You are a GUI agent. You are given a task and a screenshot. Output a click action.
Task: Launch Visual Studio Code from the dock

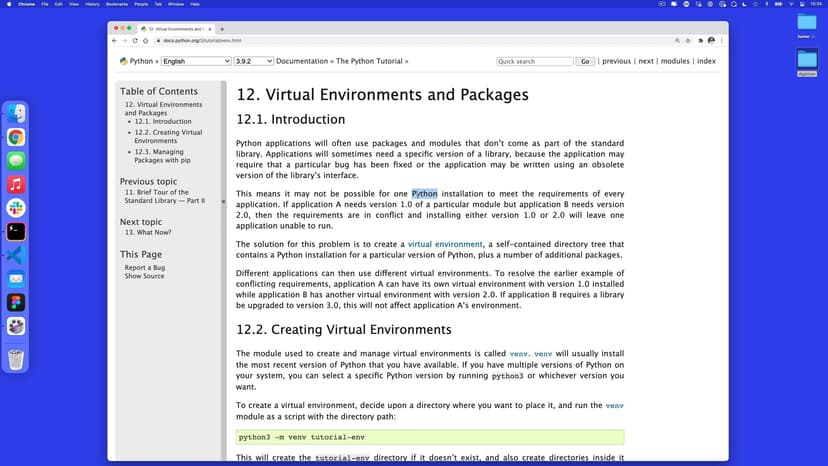16,255
